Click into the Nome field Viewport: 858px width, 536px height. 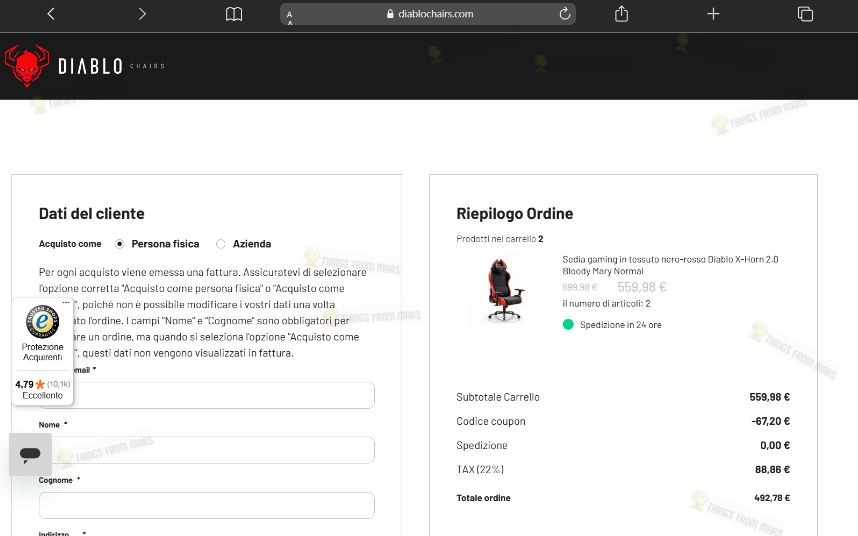[x=207, y=450]
